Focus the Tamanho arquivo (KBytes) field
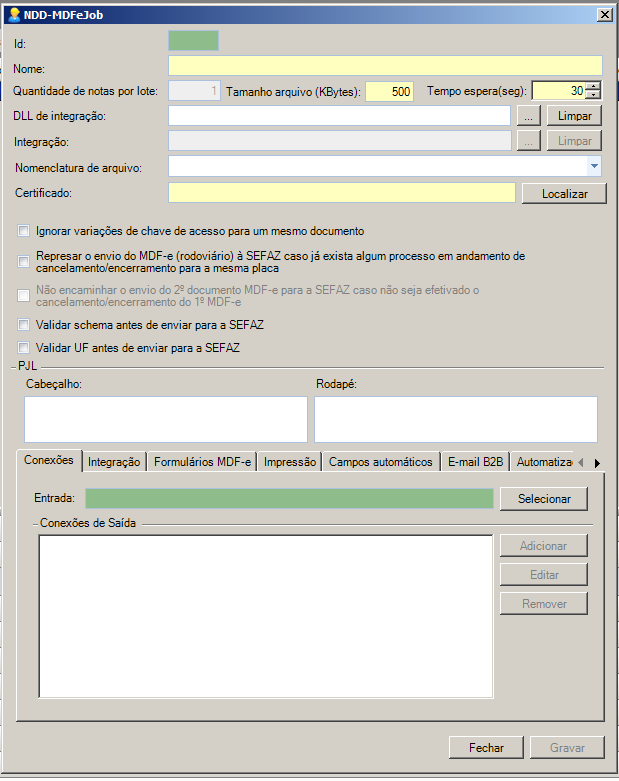 [389, 91]
